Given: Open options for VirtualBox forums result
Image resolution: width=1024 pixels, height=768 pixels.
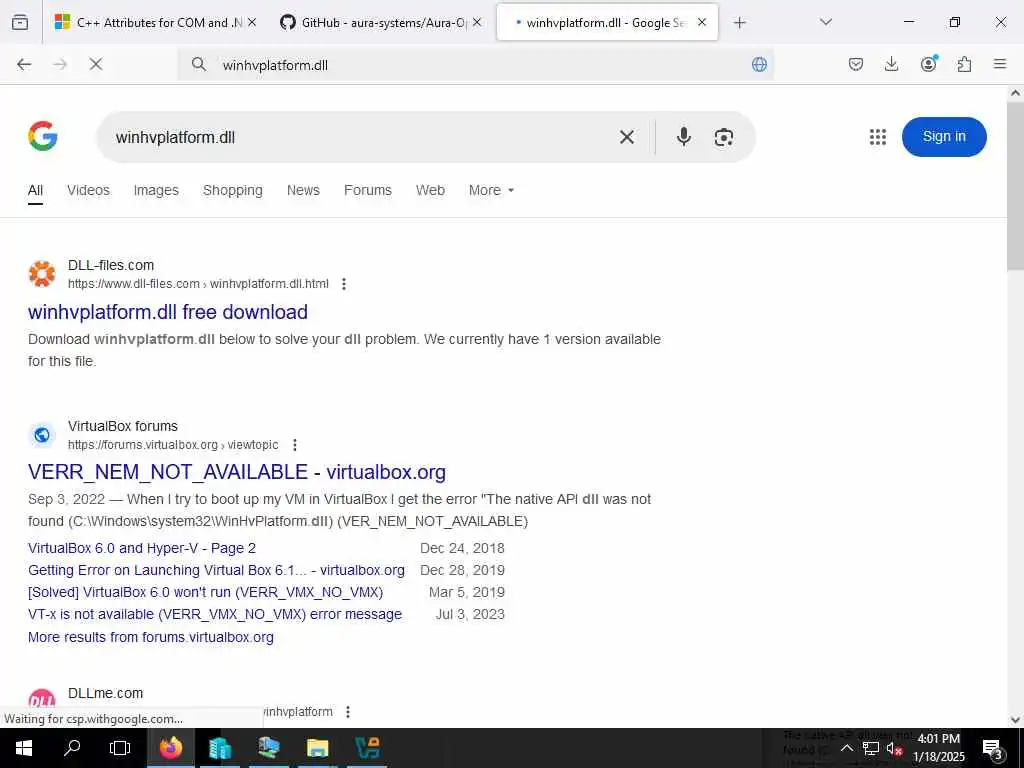Looking at the screenshot, I should pos(295,445).
